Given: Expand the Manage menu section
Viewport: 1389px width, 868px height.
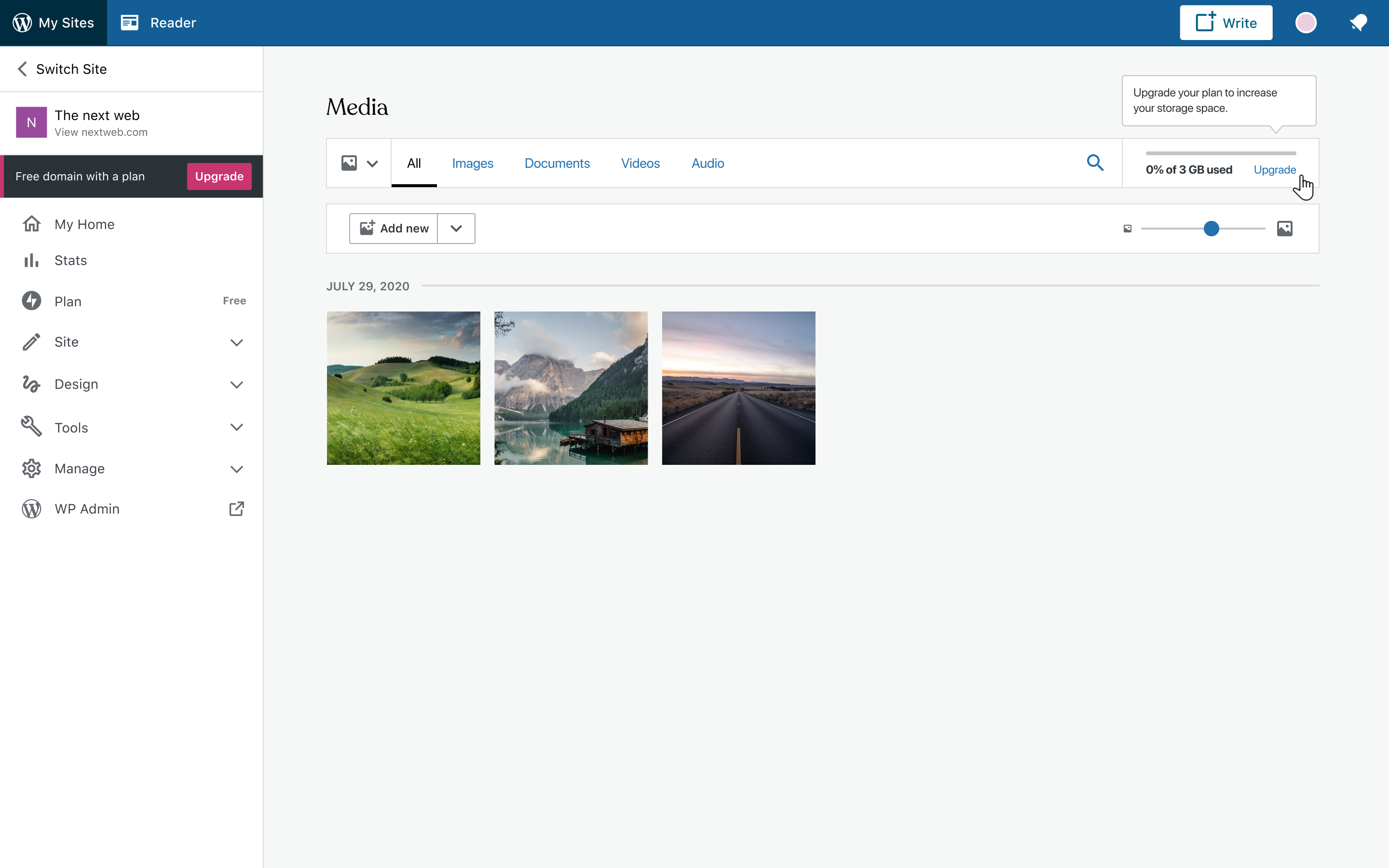Looking at the screenshot, I should [236, 469].
